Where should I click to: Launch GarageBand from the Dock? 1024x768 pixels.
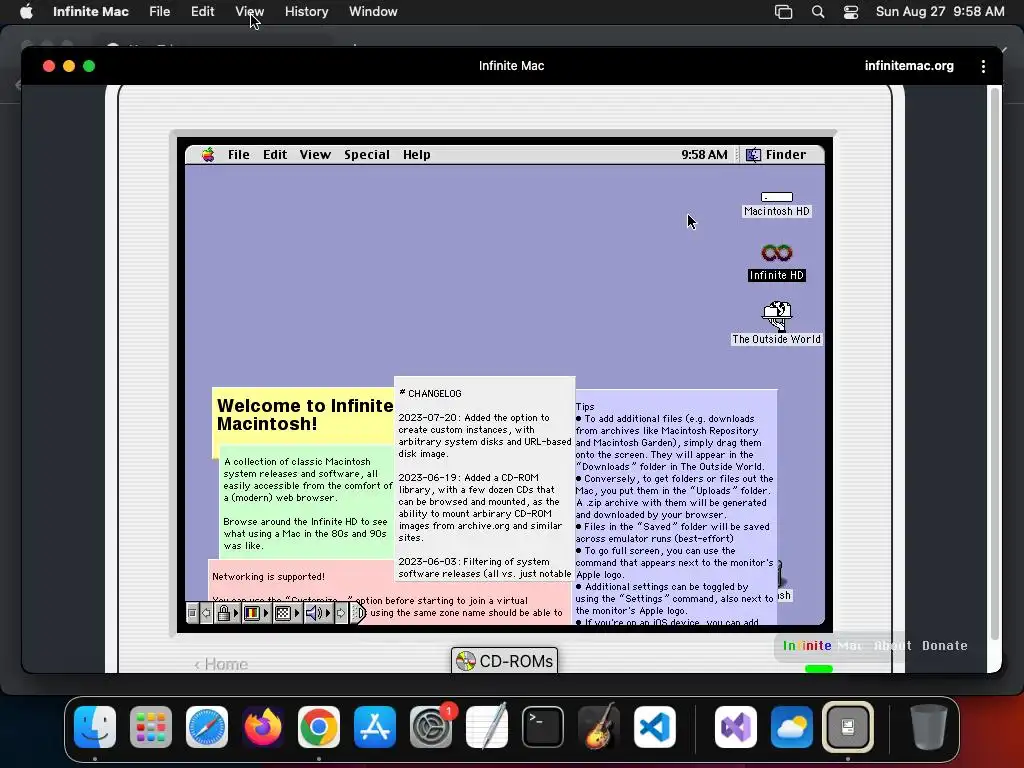click(x=599, y=727)
